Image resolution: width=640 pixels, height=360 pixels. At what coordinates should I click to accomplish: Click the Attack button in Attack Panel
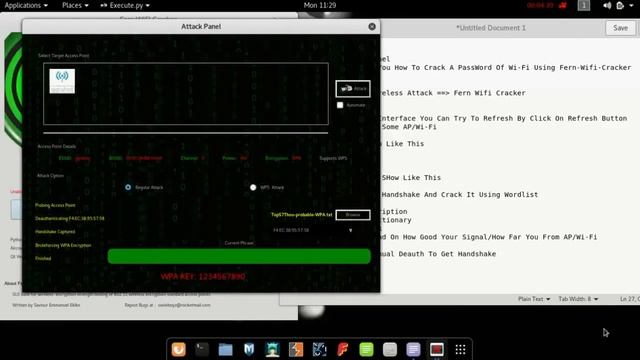click(353, 89)
